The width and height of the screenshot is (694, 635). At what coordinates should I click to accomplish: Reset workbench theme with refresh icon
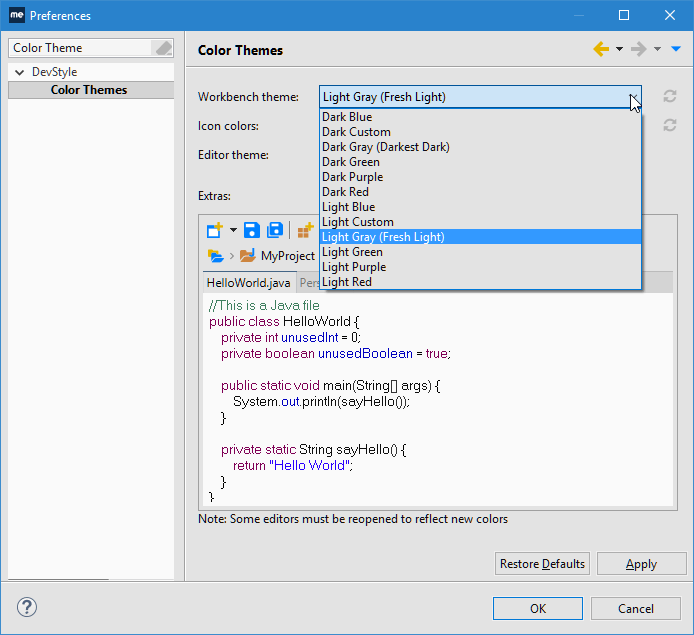(x=670, y=97)
